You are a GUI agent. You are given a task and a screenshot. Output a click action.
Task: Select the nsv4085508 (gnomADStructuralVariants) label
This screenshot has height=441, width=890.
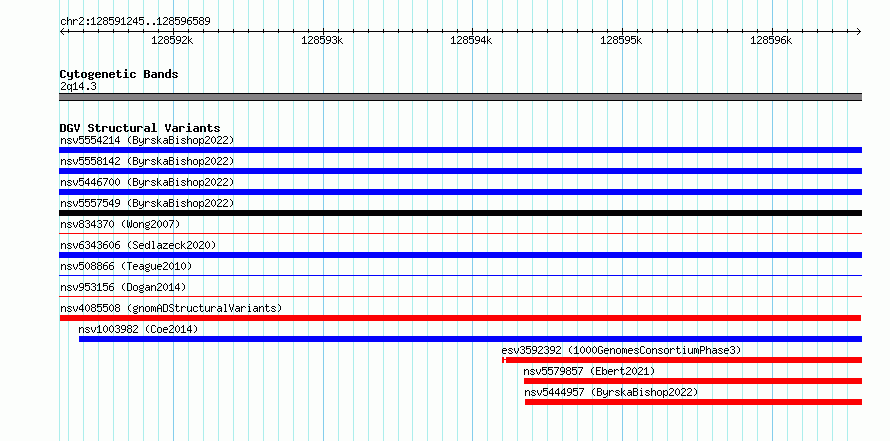pyautogui.click(x=171, y=308)
